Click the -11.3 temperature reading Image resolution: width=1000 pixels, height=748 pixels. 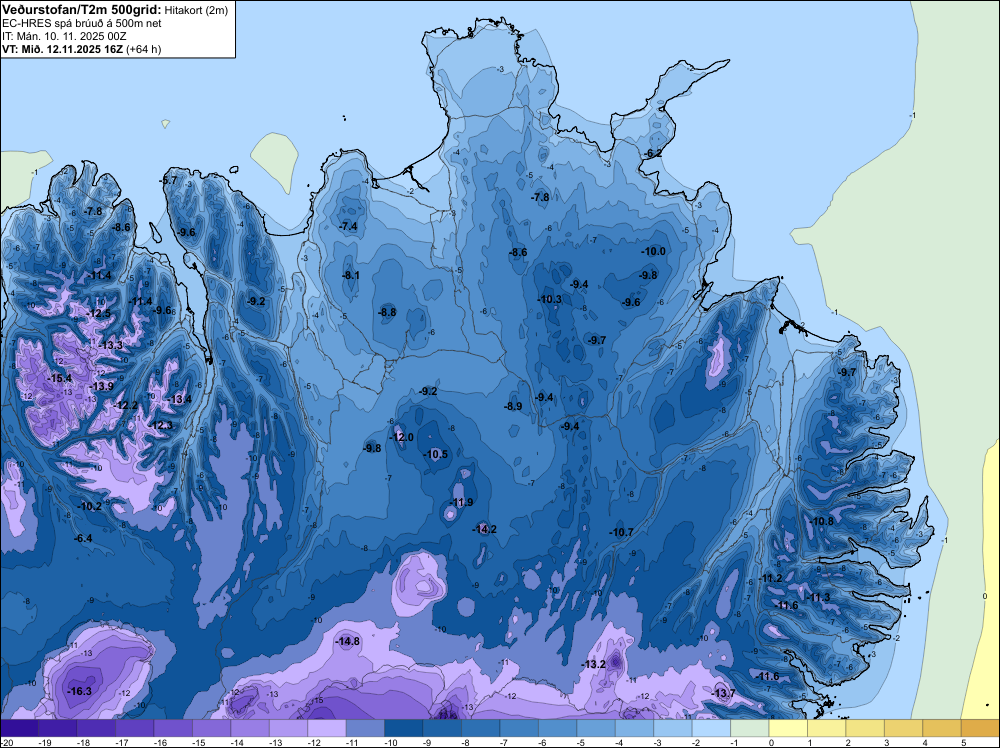pos(818,598)
